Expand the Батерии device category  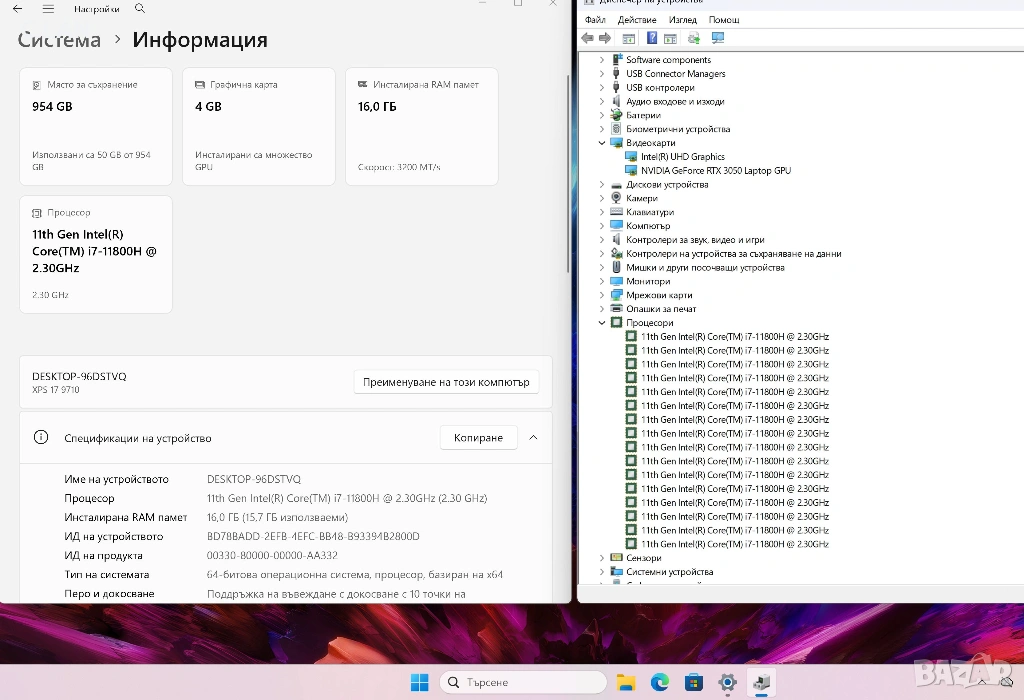602,115
